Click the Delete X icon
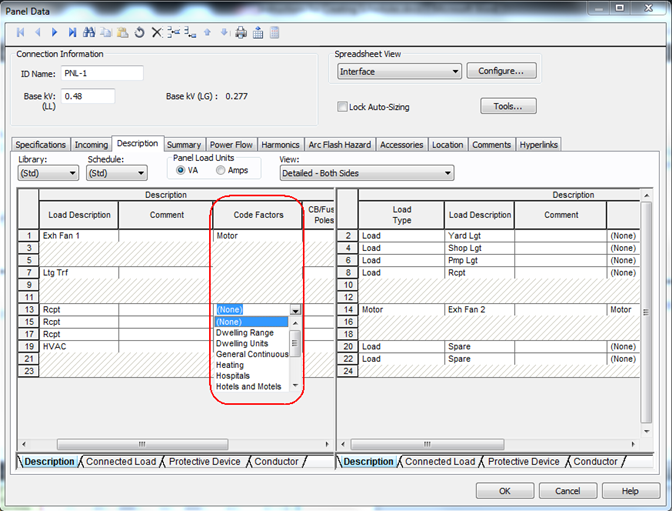Screen dimensions: 672x511 156,32
